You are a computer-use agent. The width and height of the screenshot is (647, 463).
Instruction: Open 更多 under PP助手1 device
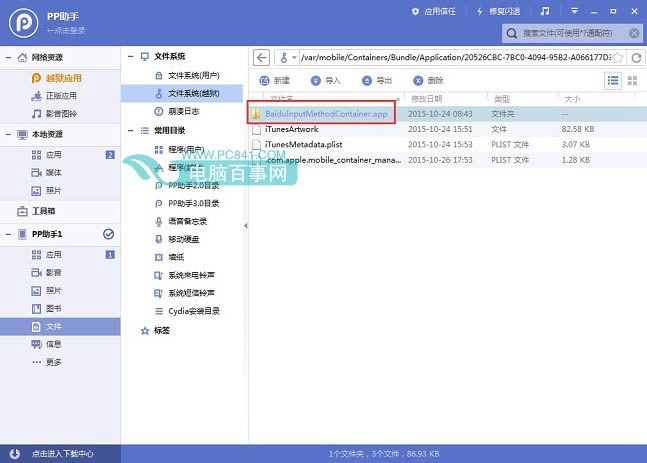[x=47, y=362]
